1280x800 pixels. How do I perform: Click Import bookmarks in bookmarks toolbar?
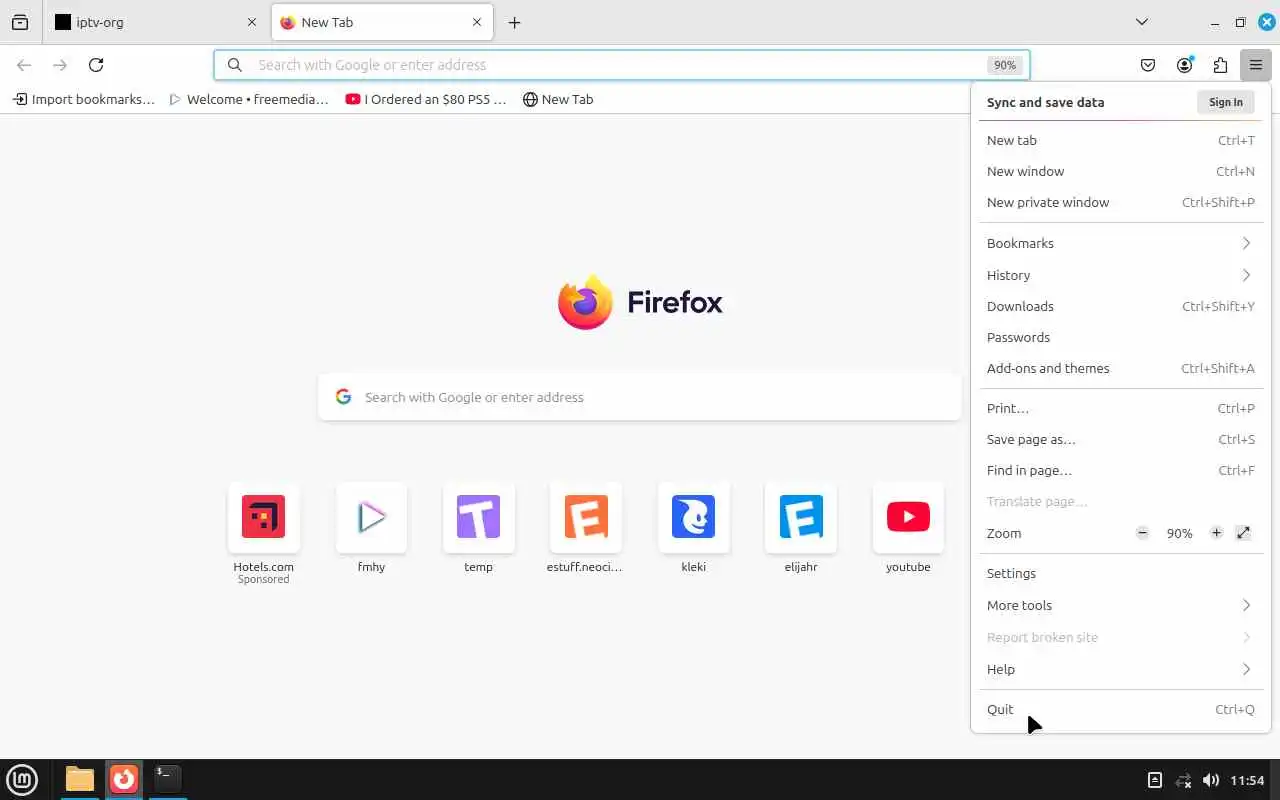click(x=84, y=99)
